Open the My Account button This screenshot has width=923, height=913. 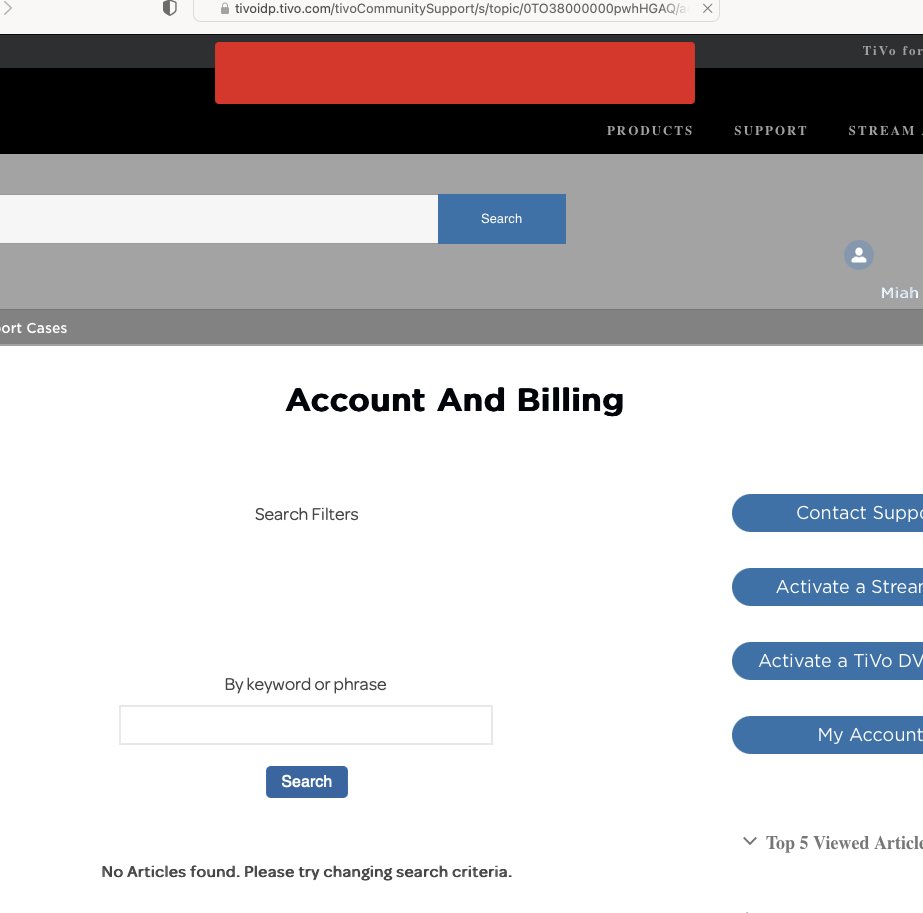coord(828,735)
